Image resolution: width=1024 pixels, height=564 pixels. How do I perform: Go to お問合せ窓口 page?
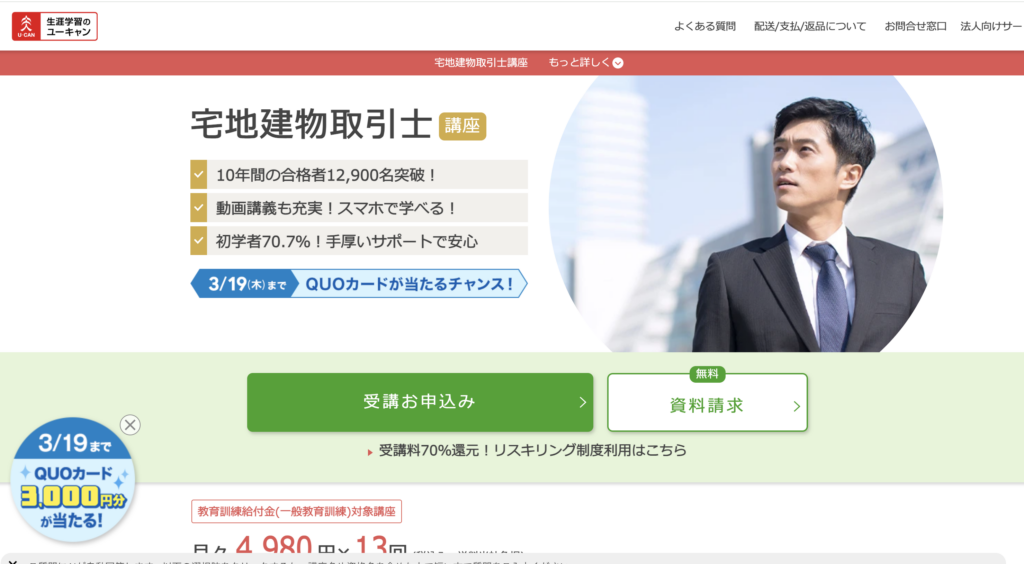point(915,26)
